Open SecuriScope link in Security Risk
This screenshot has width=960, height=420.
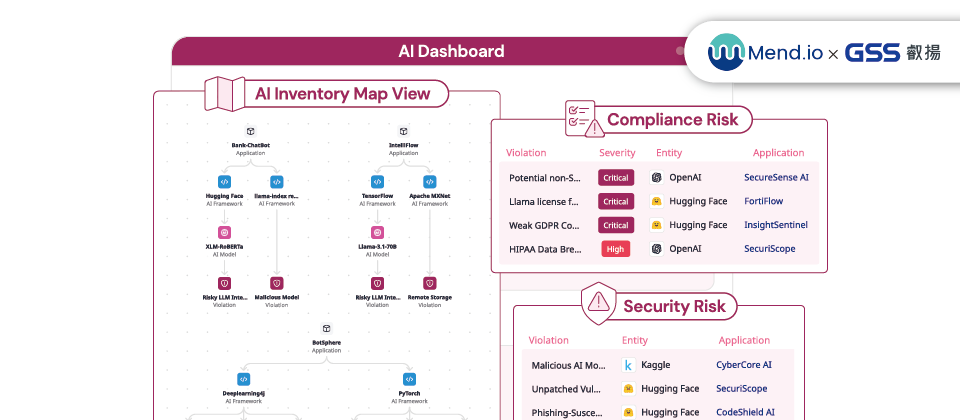point(741,389)
